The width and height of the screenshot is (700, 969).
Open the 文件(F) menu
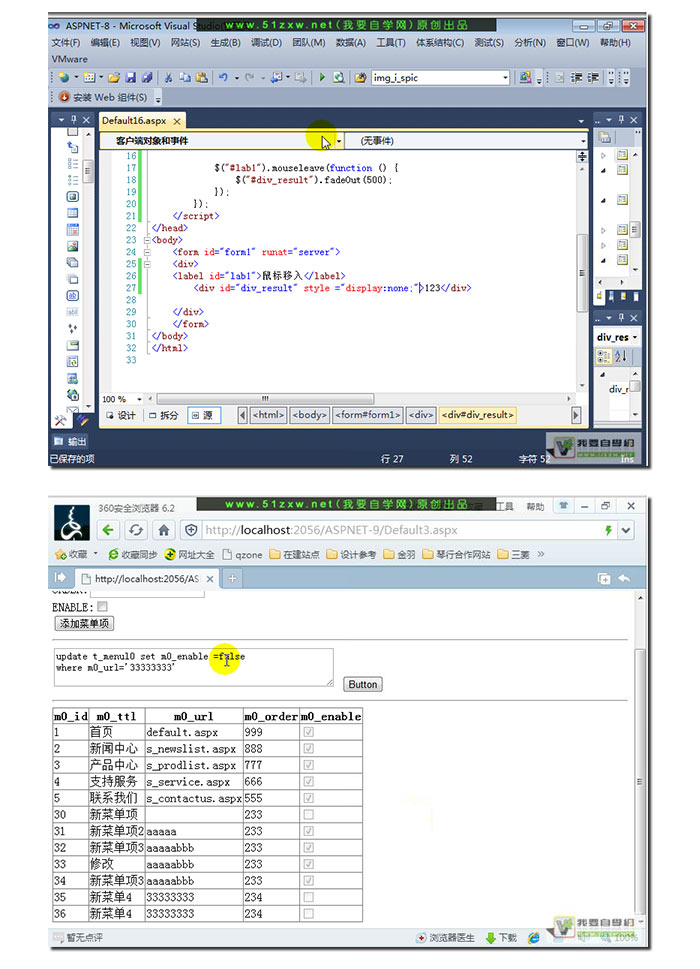pyautogui.click(x=65, y=43)
